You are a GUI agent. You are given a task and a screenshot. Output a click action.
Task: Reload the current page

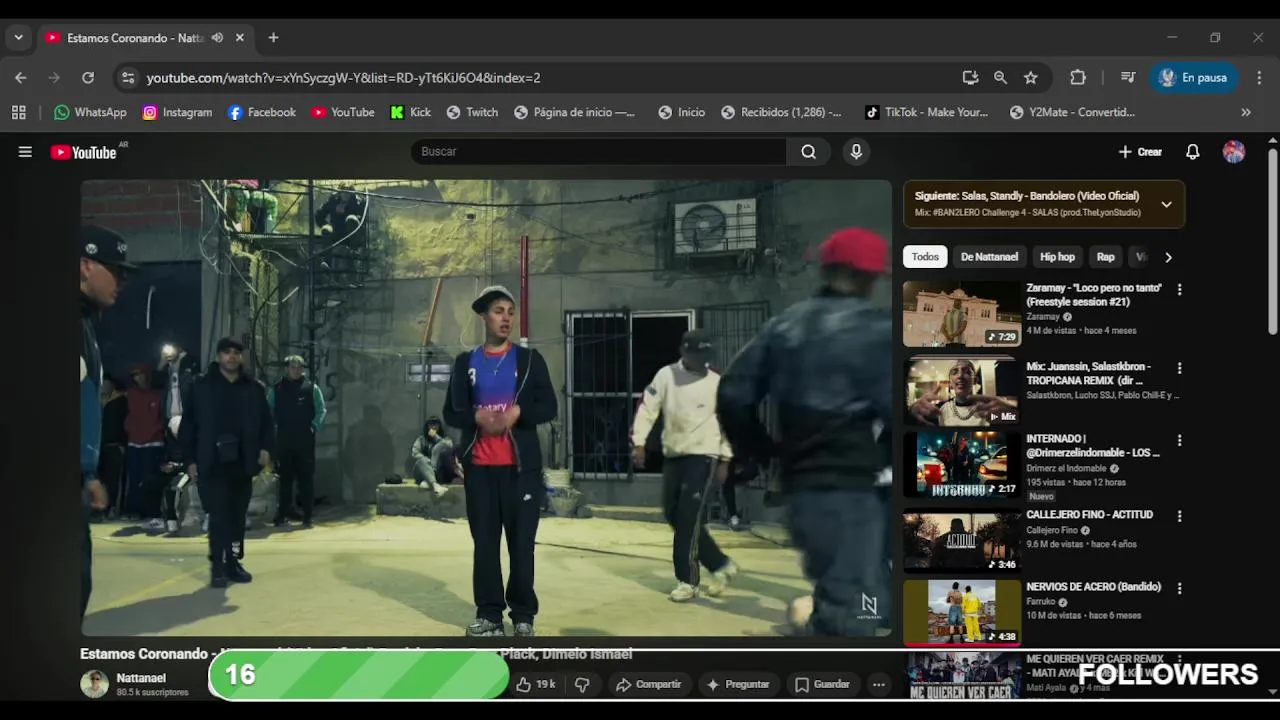click(x=88, y=77)
